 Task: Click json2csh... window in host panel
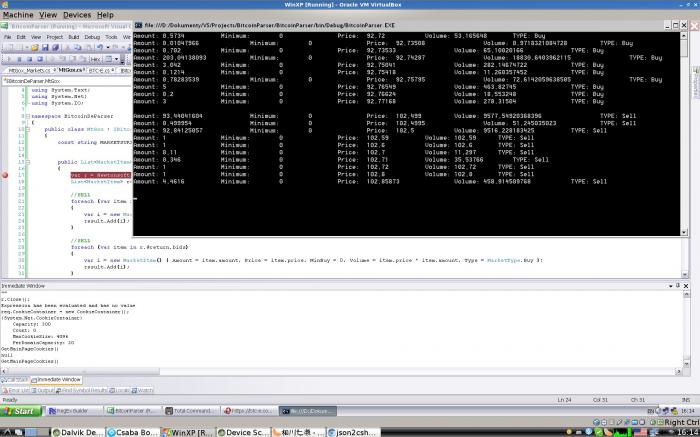click(353, 432)
